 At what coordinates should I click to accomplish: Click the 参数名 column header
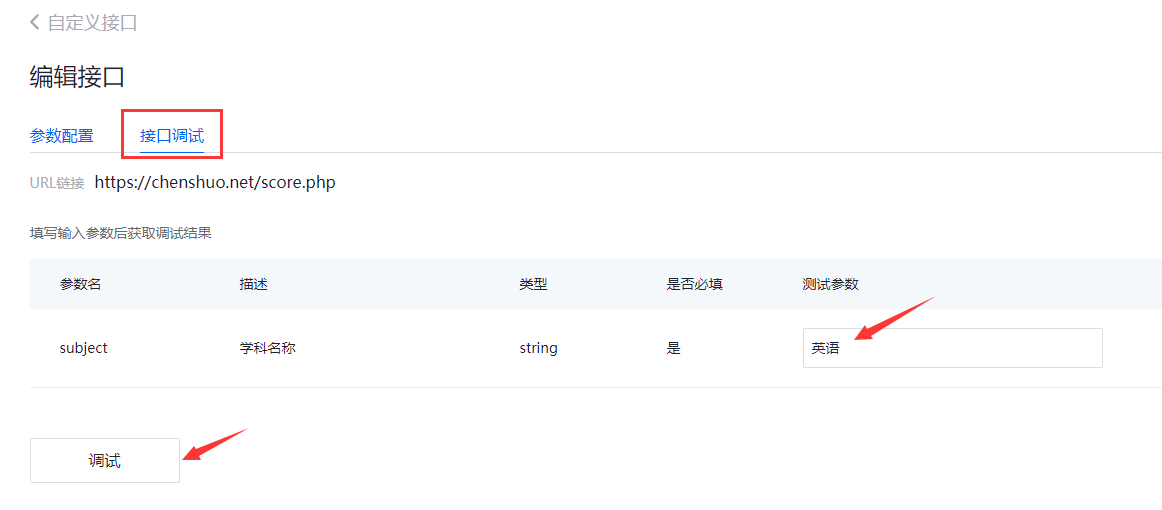[80, 284]
